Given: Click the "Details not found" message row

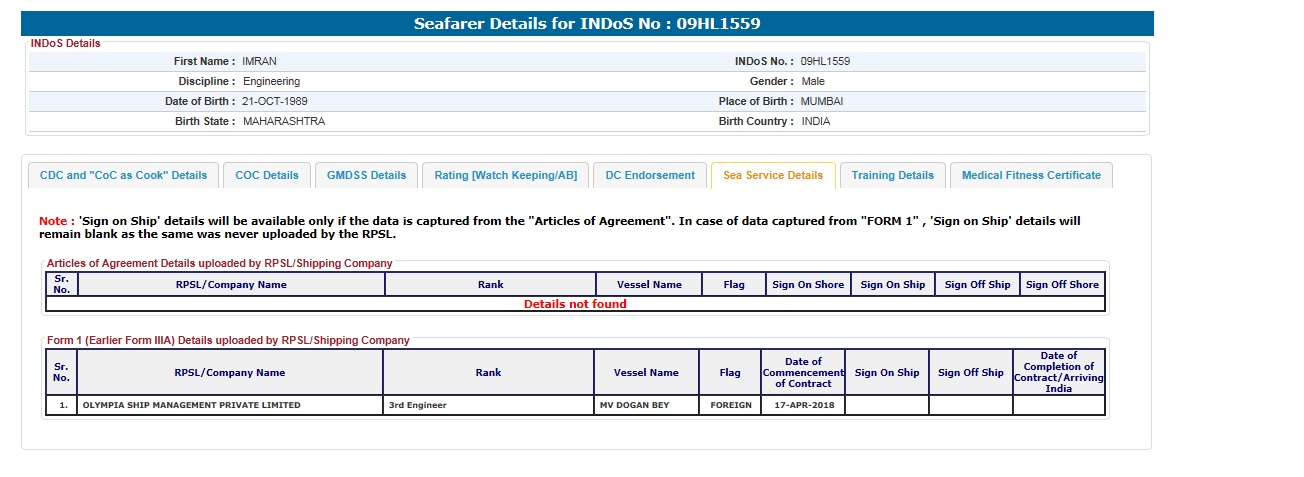Looking at the screenshot, I should click(x=575, y=304).
